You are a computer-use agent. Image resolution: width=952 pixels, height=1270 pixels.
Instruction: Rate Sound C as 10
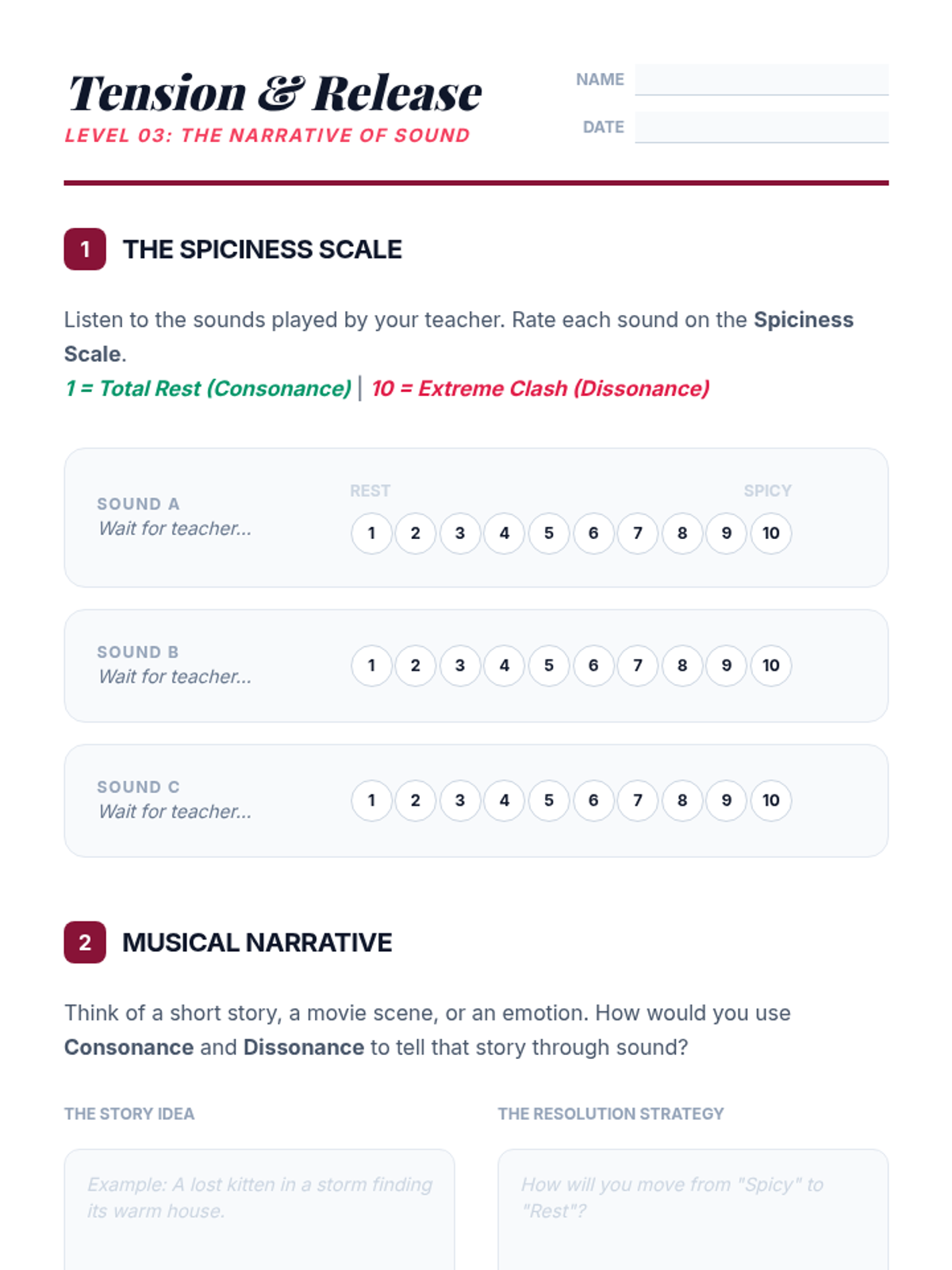(x=771, y=801)
